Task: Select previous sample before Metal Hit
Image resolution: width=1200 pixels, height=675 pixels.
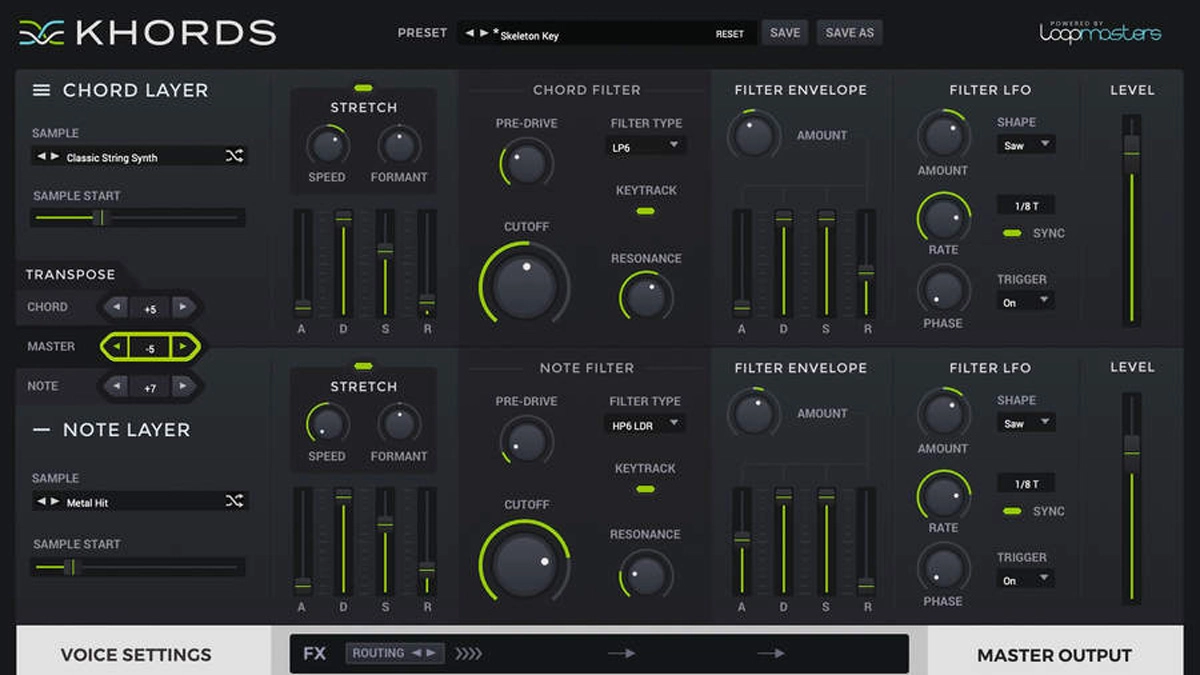Action: click(42, 502)
